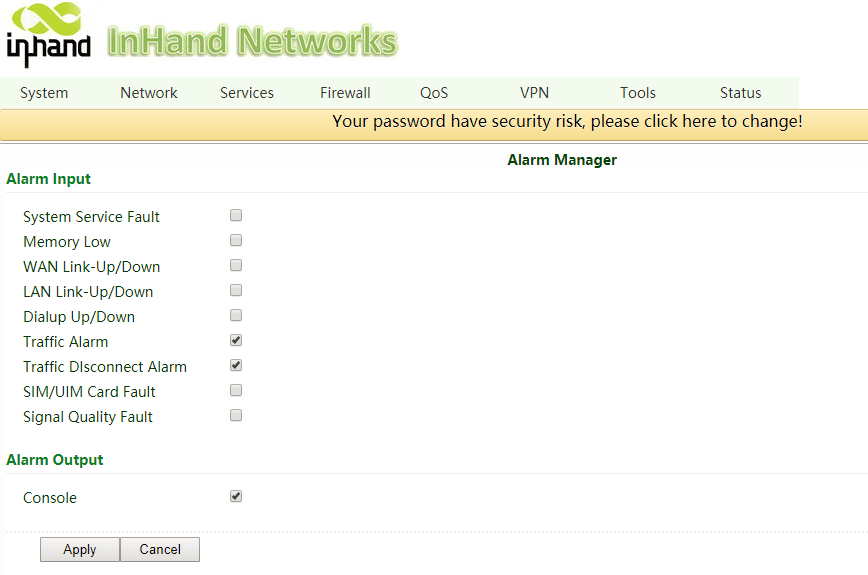Enable Dialup Up/Down alarm
The width and height of the screenshot is (868, 575).
[236, 315]
